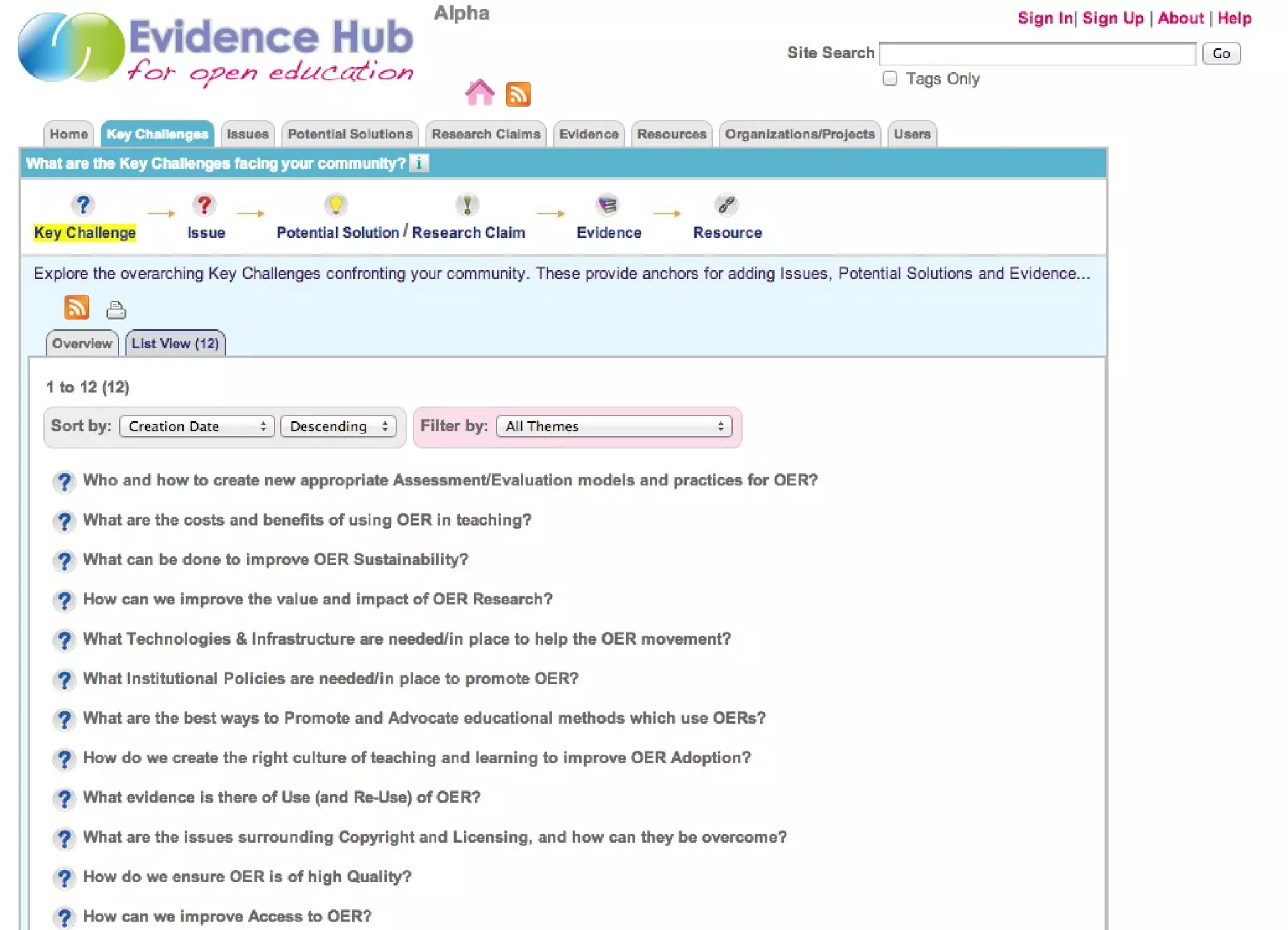Viewport: 1288px width, 930px height.
Task: Open the Descending order dropdown
Action: 338,426
